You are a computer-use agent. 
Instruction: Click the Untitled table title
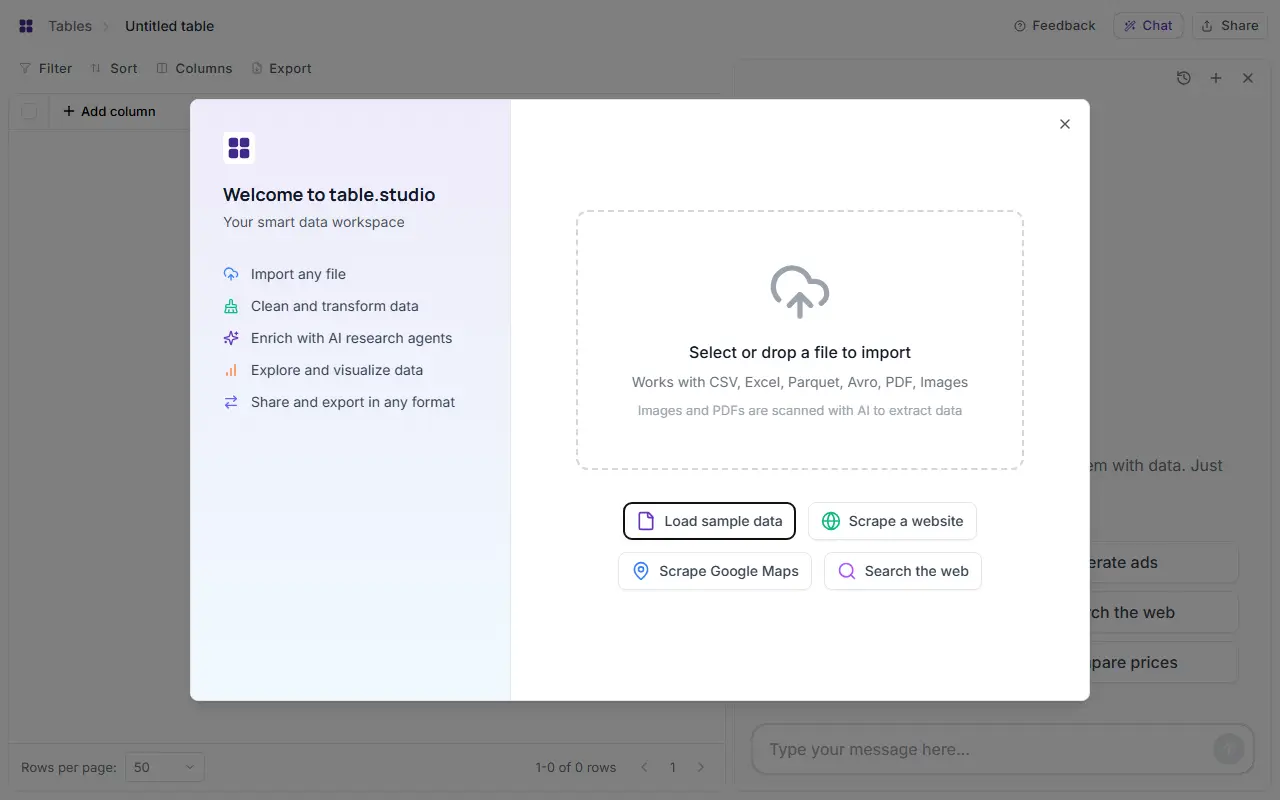pyautogui.click(x=169, y=26)
